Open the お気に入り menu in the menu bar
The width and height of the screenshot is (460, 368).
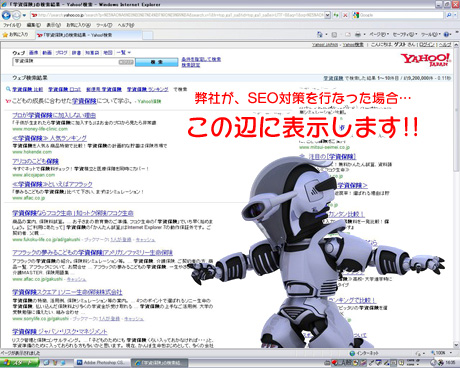78,25
